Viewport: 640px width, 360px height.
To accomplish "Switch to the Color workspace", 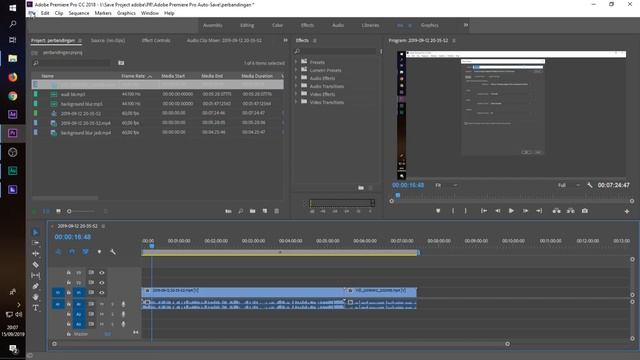I will click(x=277, y=25).
